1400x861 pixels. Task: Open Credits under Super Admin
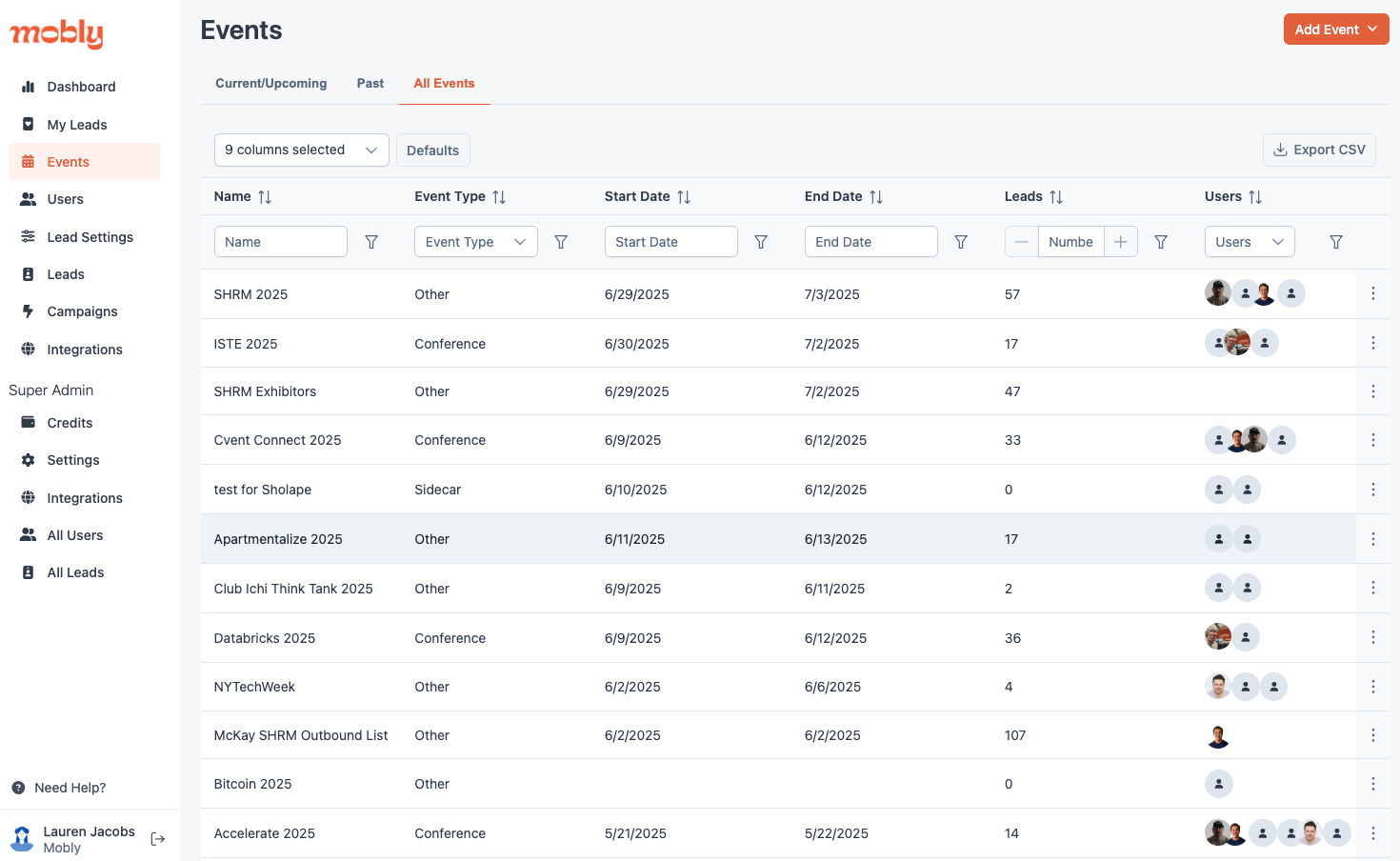pos(85,423)
